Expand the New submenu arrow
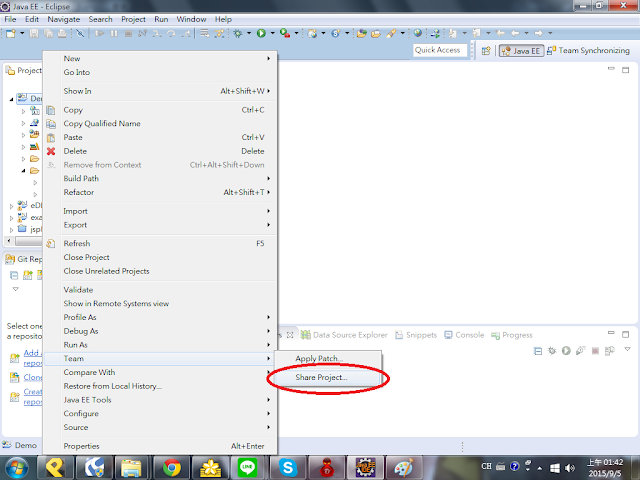This screenshot has height=480, width=640. click(x=269, y=58)
